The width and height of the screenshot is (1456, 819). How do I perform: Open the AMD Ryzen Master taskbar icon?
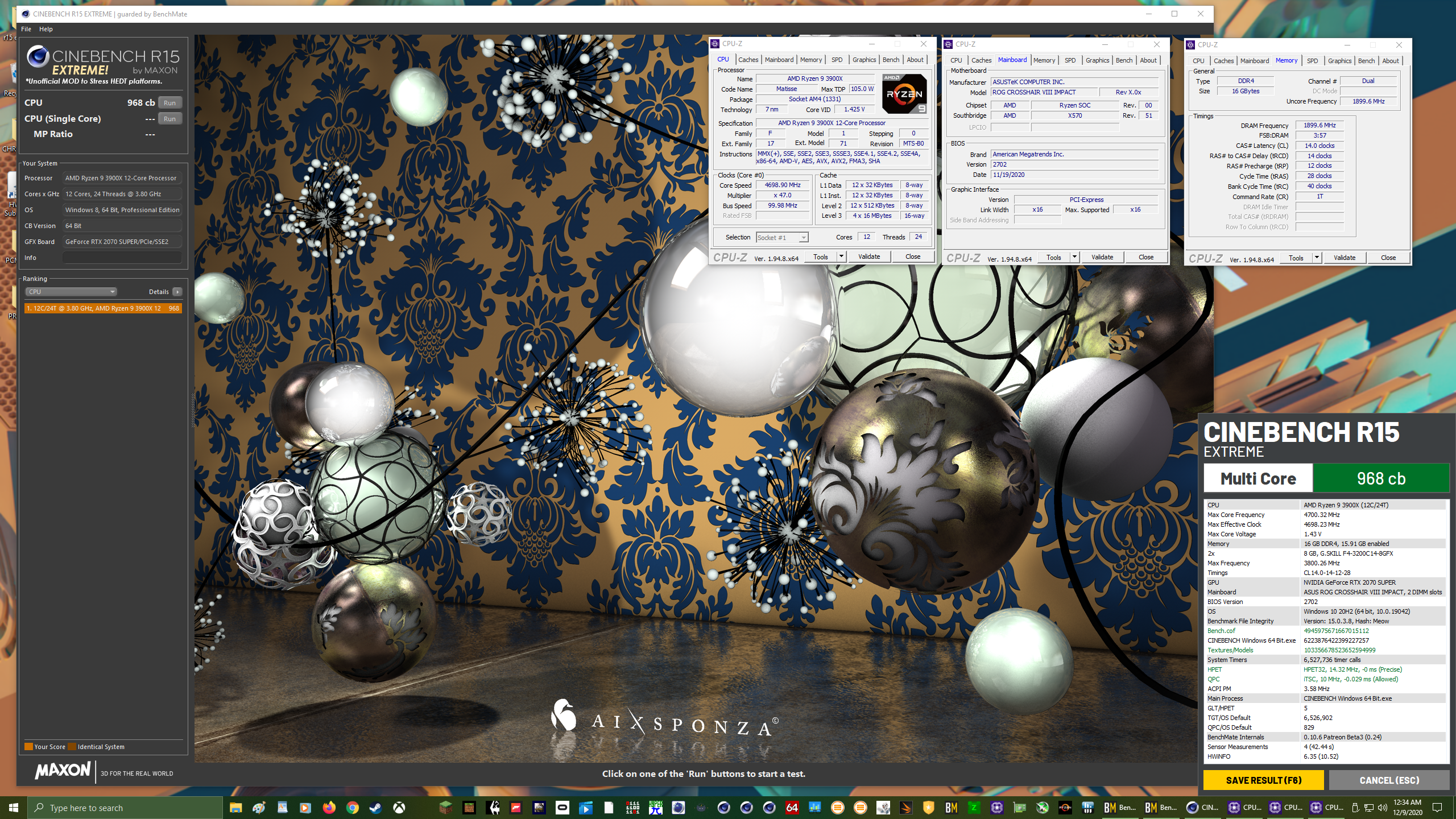click(1065, 808)
